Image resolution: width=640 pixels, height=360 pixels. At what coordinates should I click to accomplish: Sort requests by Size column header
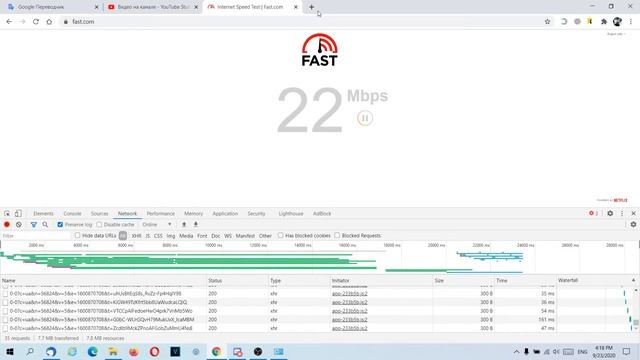click(x=463, y=280)
